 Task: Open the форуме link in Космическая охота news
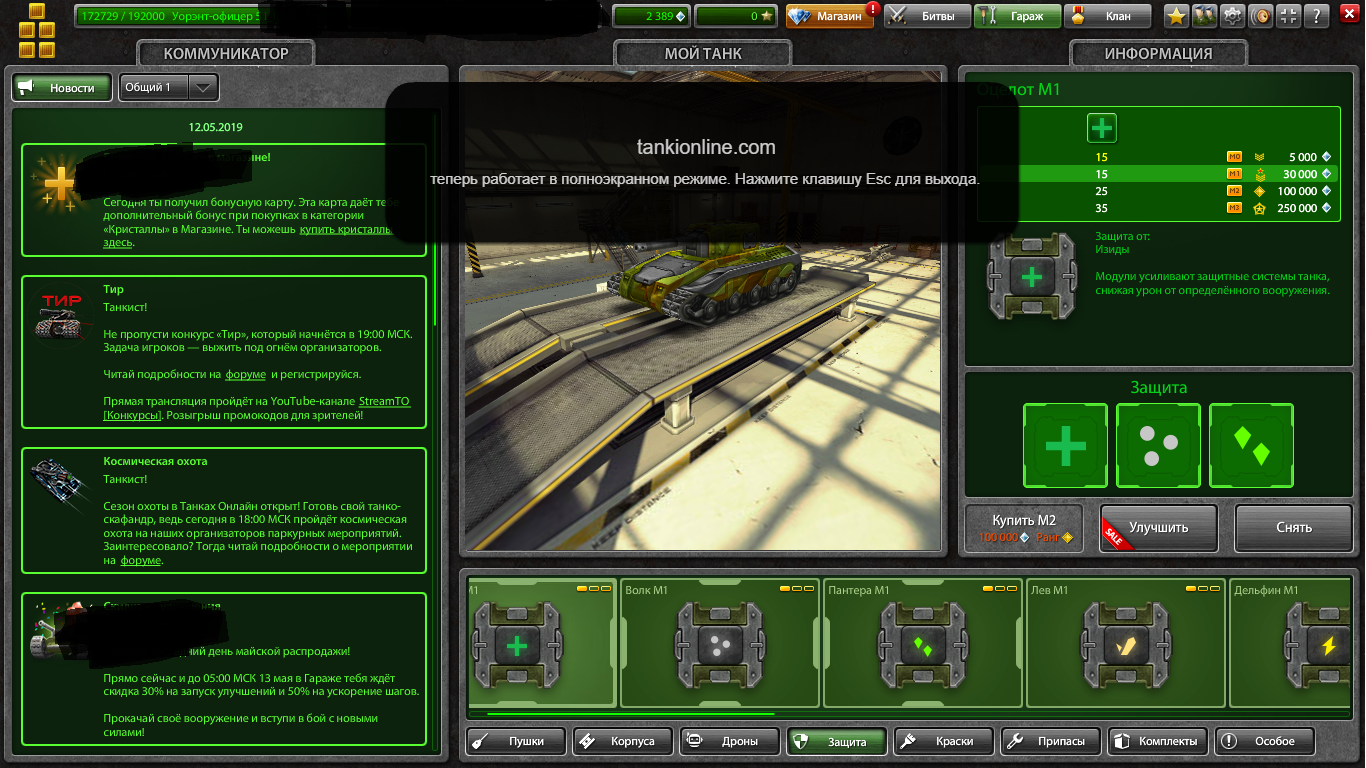tap(141, 561)
